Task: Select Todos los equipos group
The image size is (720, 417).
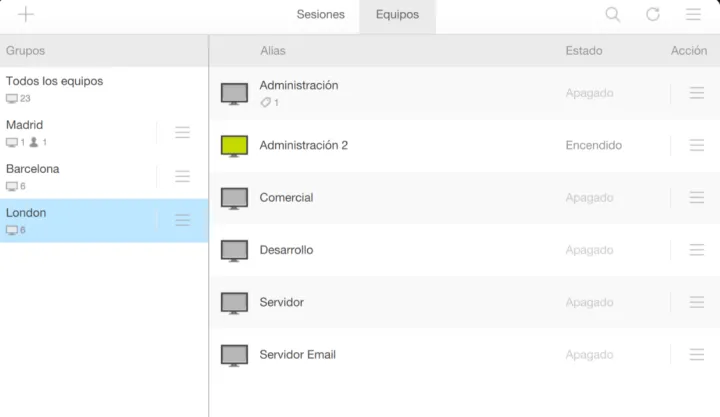Action: pyautogui.click(x=54, y=81)
